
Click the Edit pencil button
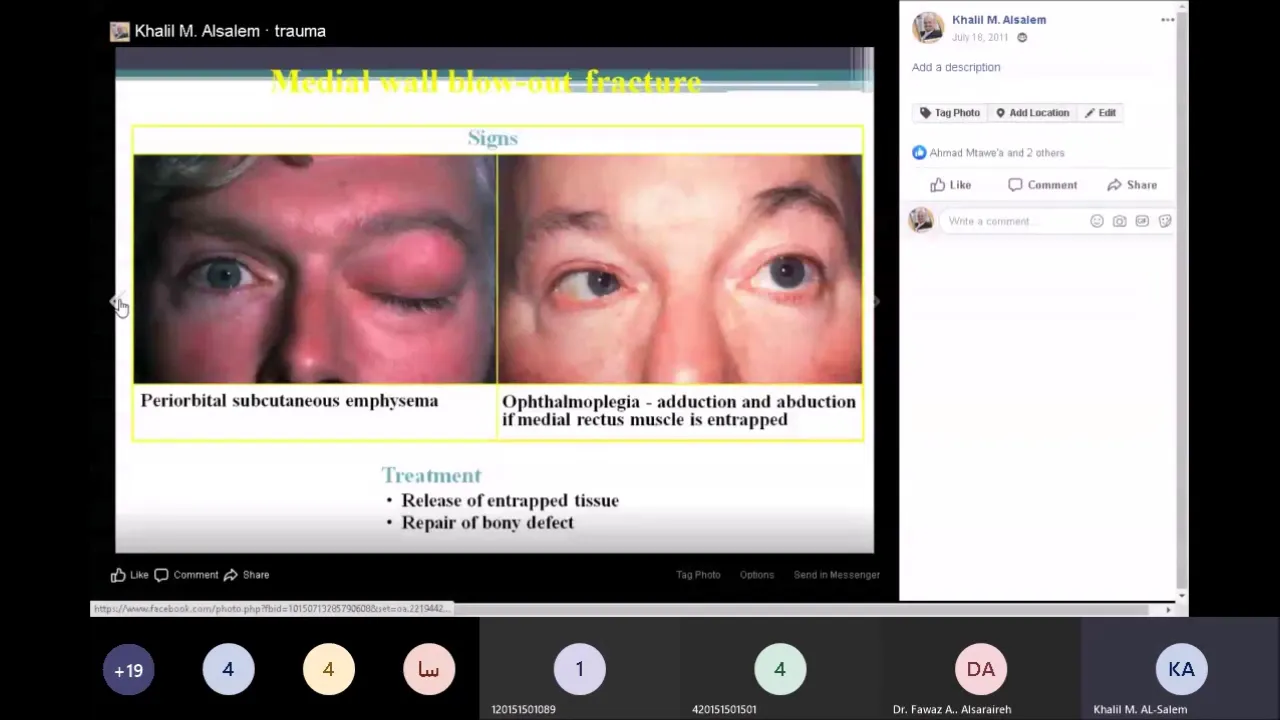1100,113
